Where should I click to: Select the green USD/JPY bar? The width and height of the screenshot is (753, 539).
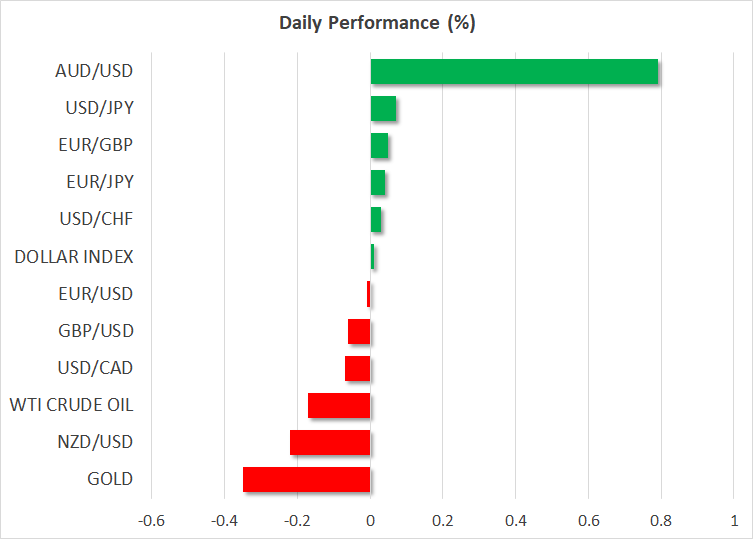pos(383,108)
